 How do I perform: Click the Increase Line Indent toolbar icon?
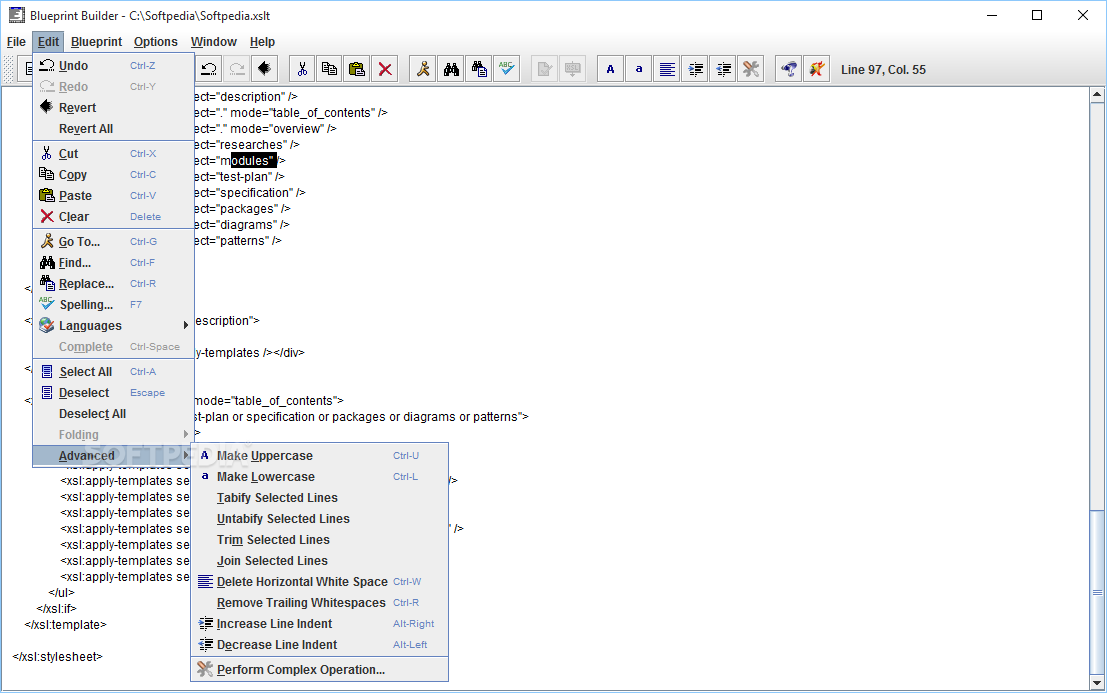coord(695,69)
